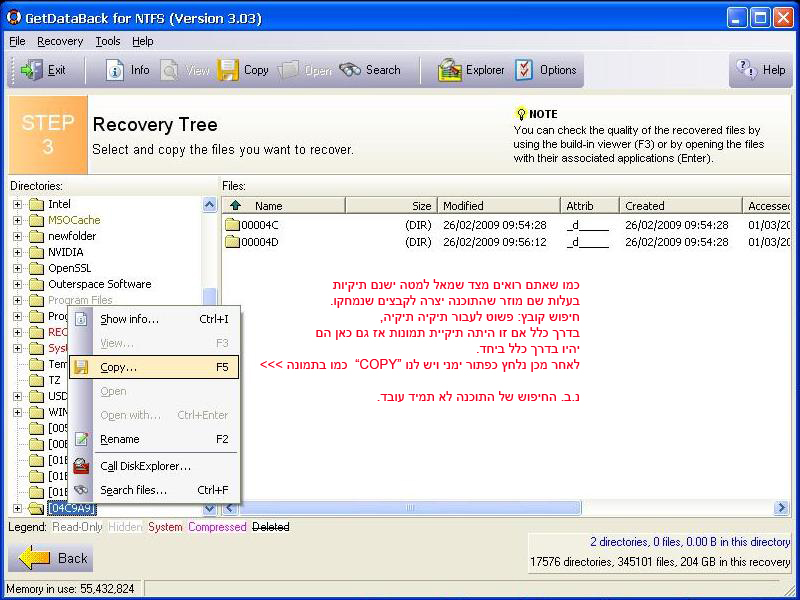Select the 00004D row name
This screenshot has width=800, height=600.
tap(260, 242)
